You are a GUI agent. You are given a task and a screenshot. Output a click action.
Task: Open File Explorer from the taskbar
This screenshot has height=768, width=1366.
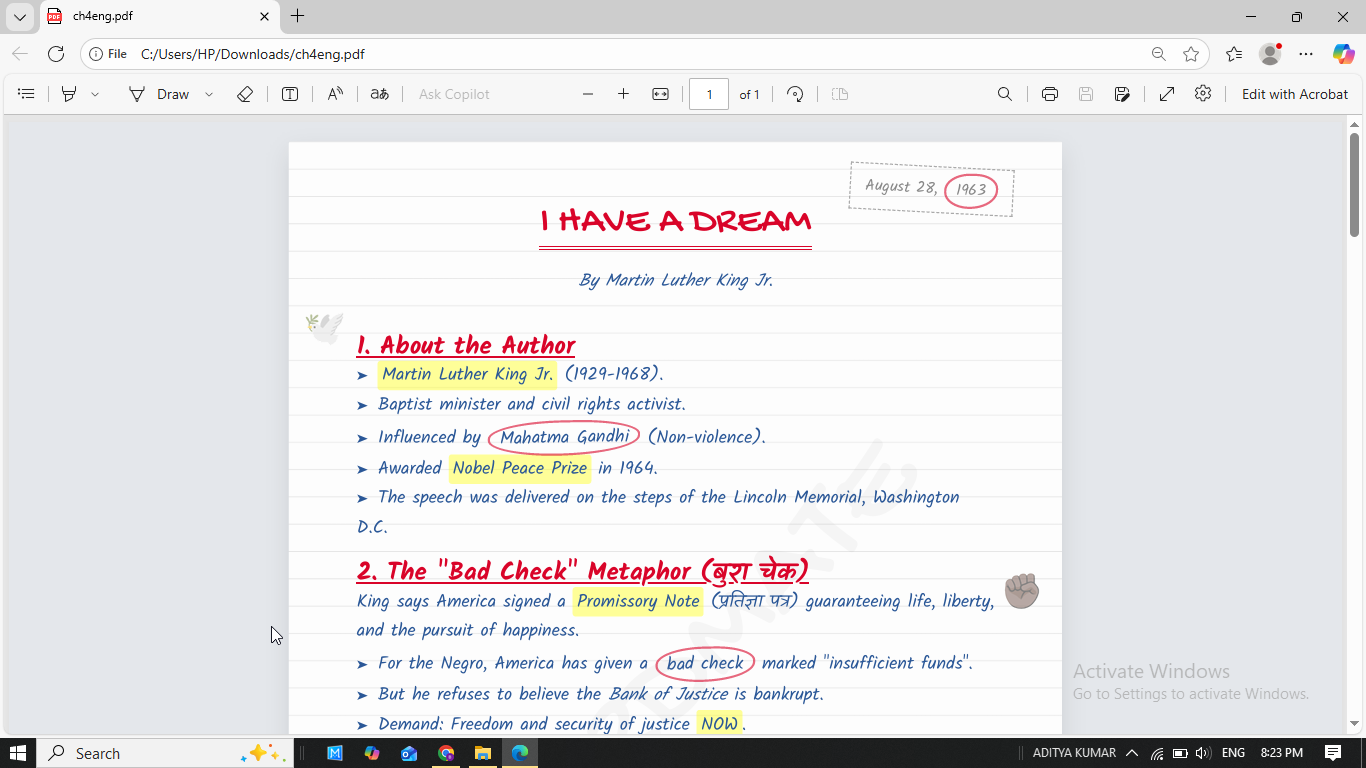(x=483, y=753)
